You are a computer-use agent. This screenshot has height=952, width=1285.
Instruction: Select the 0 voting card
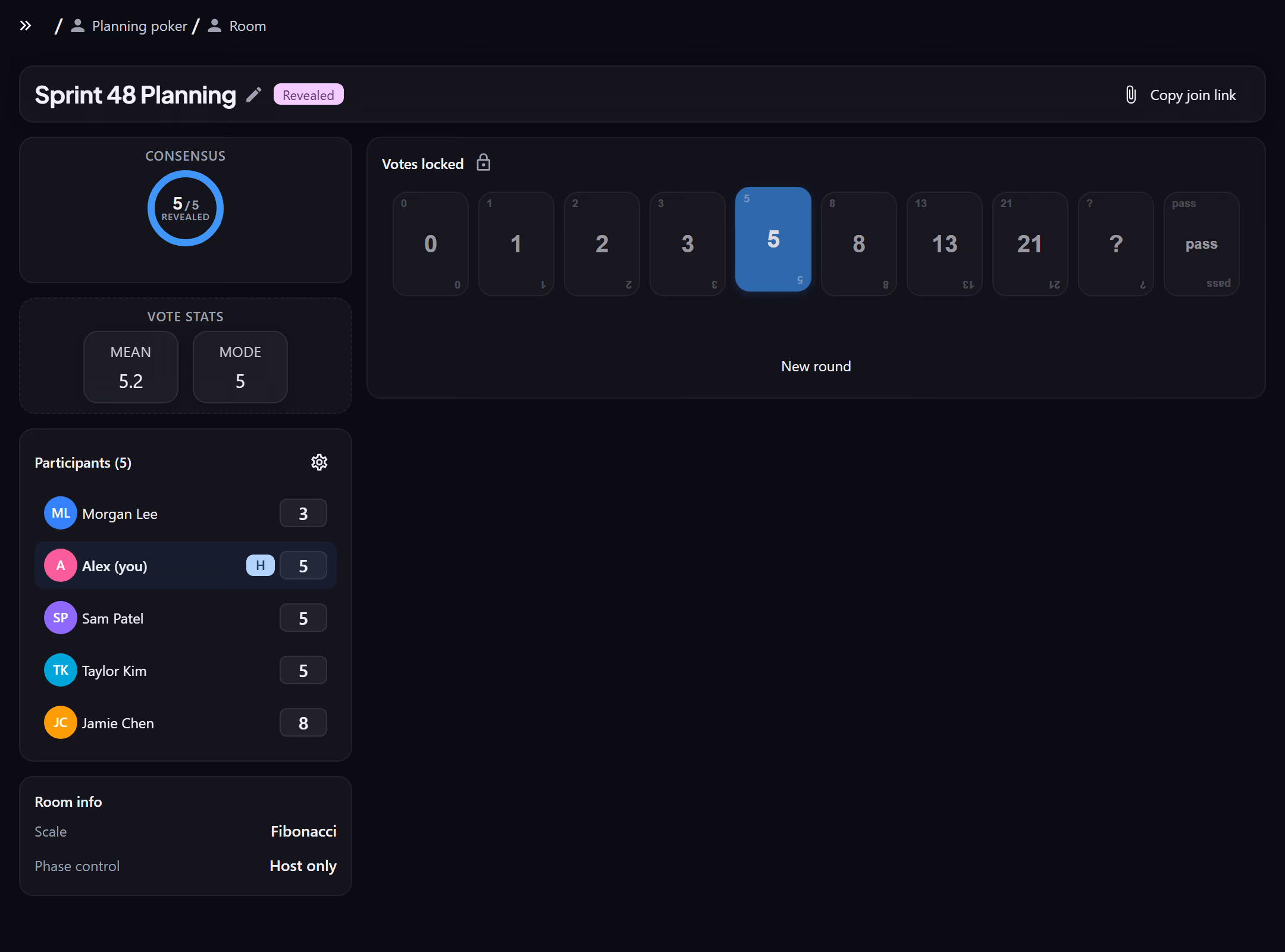[x=431, y=243]
